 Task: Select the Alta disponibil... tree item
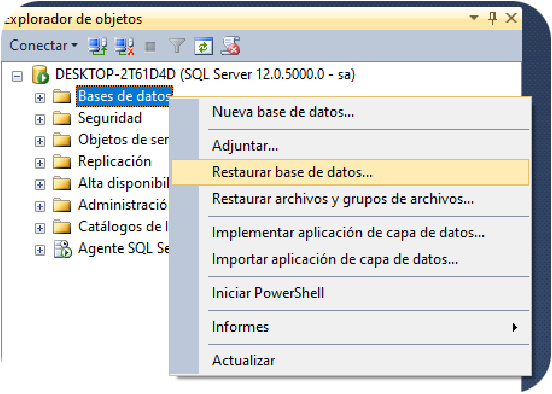pyautogui.click(x=123, y=183)
